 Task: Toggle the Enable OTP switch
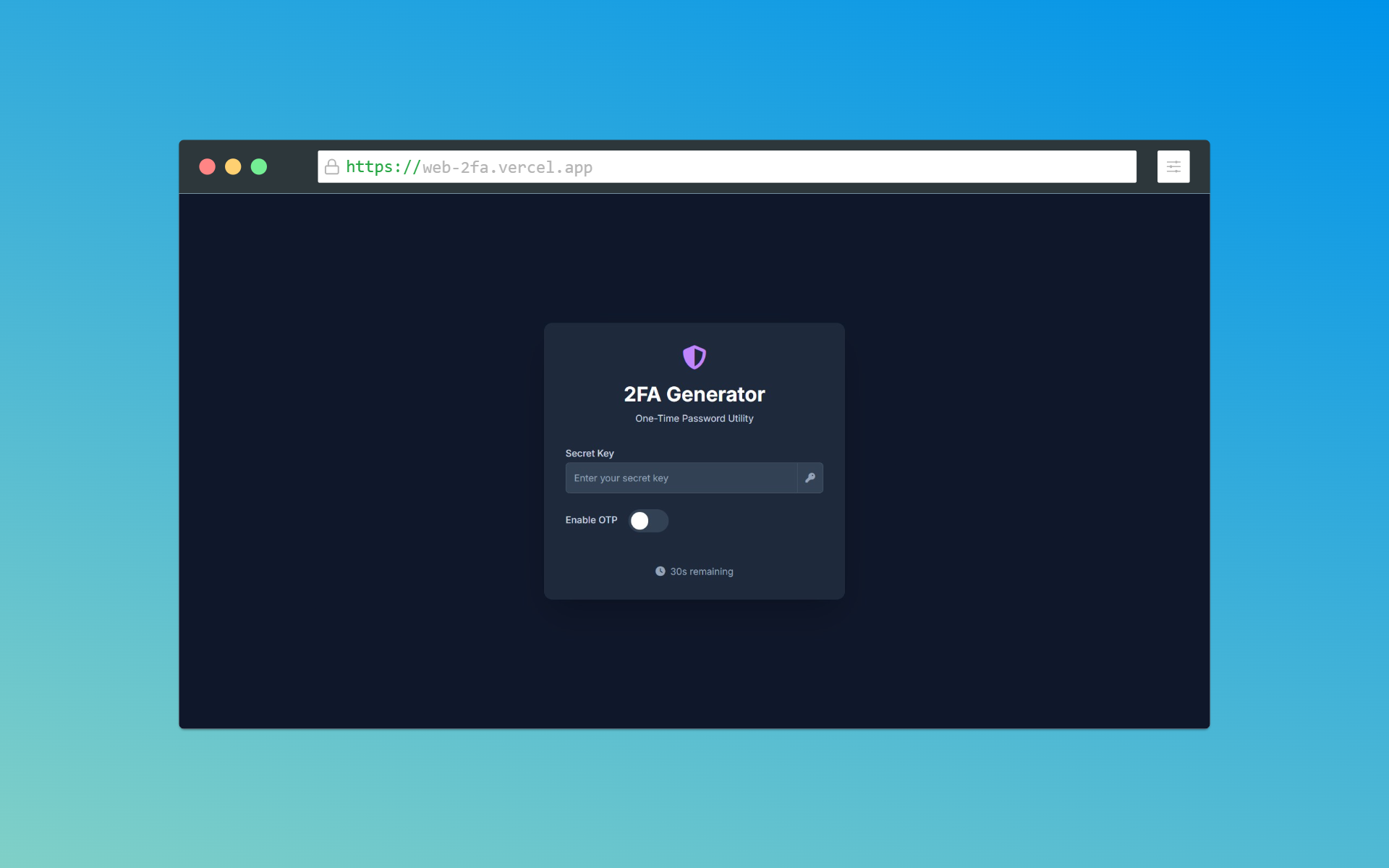[648, 520]
